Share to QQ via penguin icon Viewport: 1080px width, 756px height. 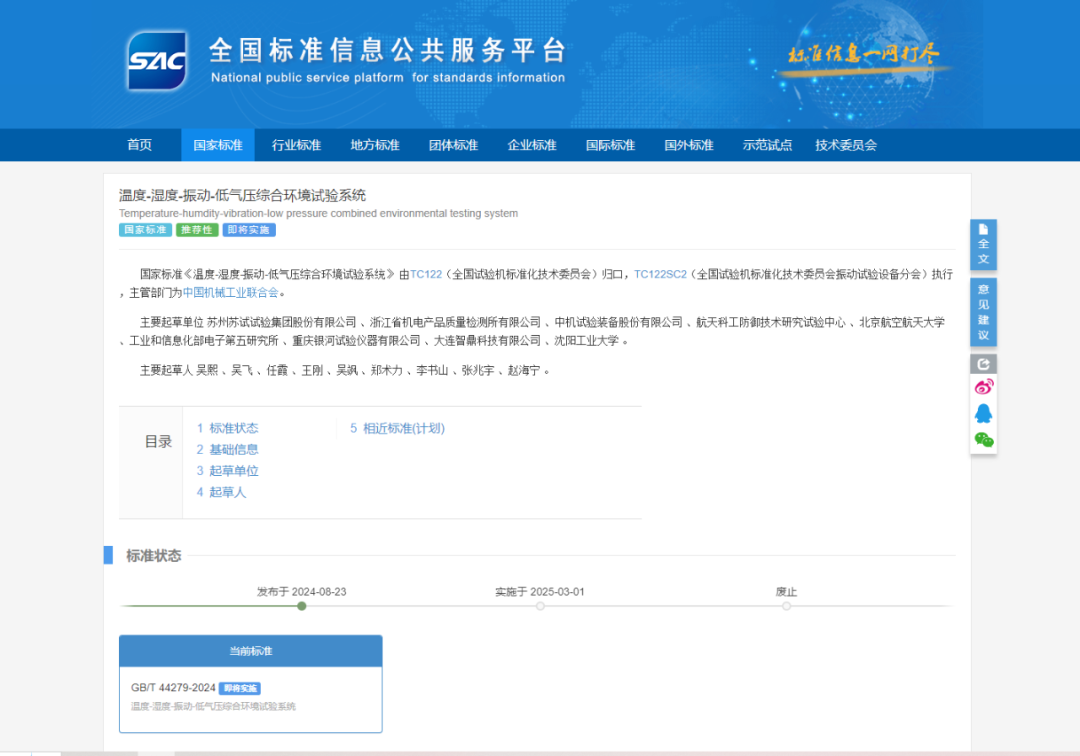(983, 413)
